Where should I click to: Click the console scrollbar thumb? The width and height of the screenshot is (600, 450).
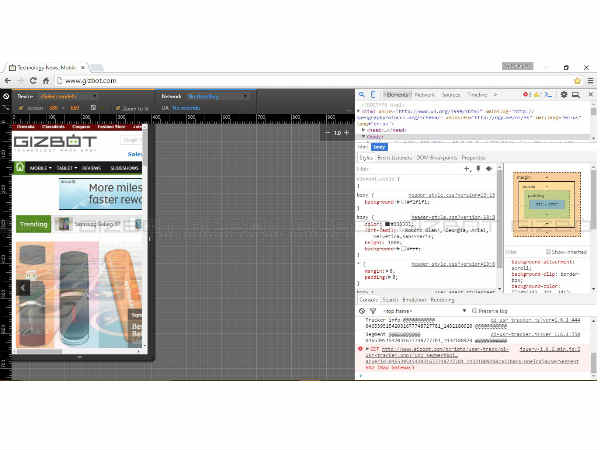[x=593, y=362]
